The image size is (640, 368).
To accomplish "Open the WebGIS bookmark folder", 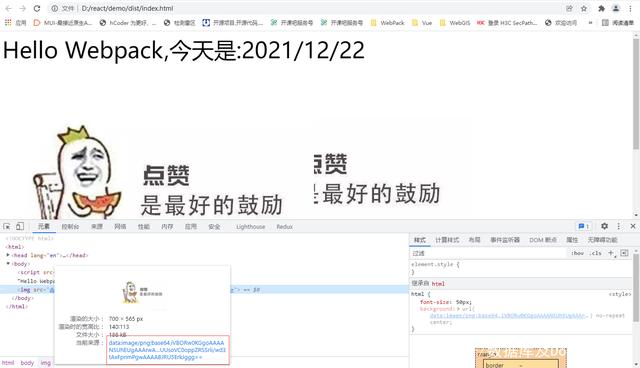I will point(455,23).
